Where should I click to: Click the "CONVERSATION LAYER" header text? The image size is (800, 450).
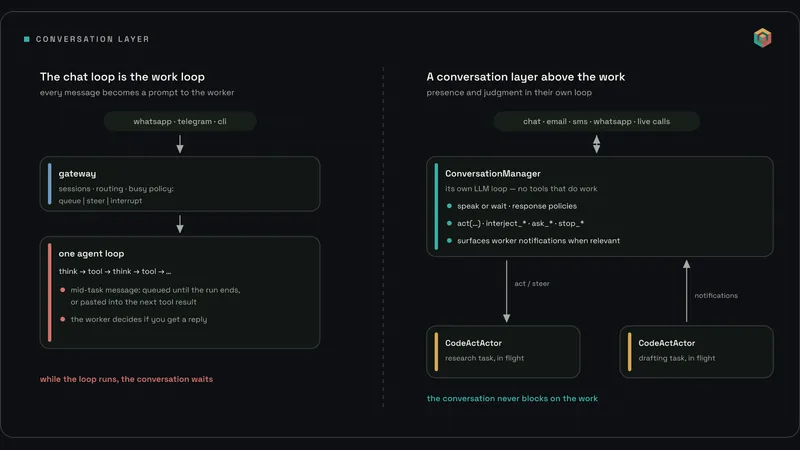92,39
